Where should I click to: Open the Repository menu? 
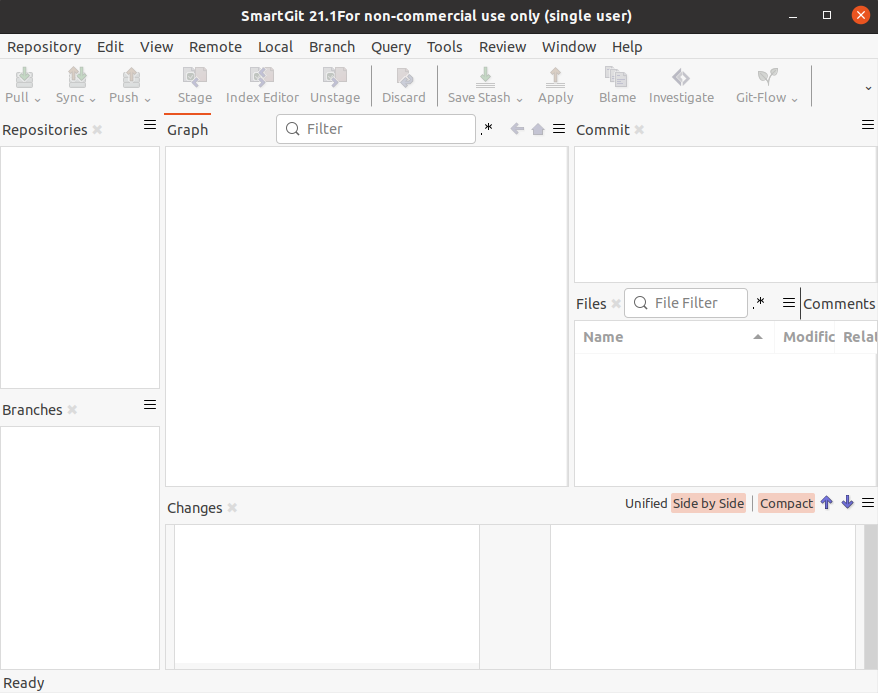point(44,47)
